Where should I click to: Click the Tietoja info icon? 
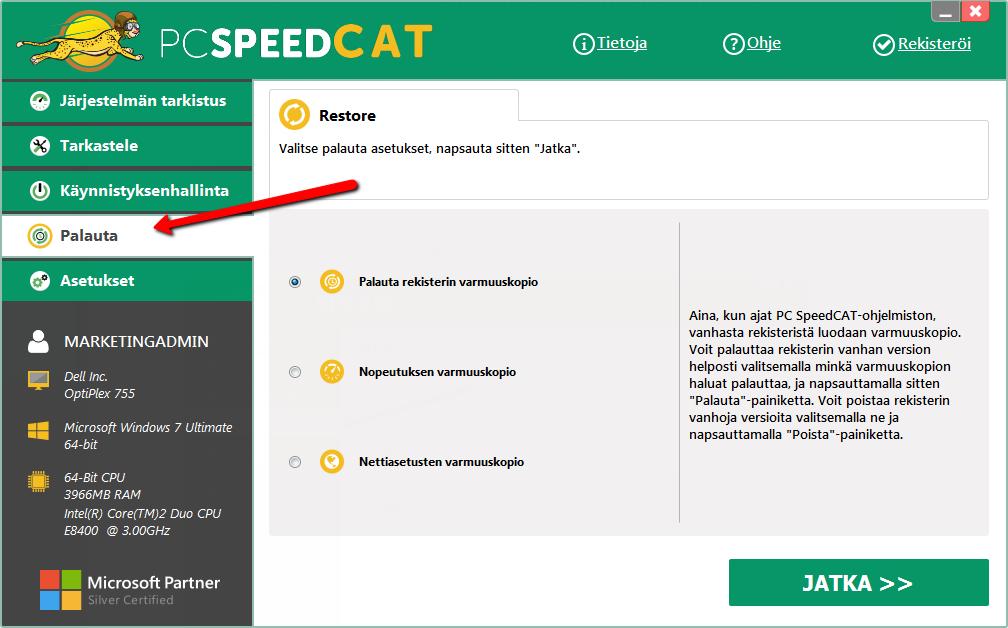(583, 44)
